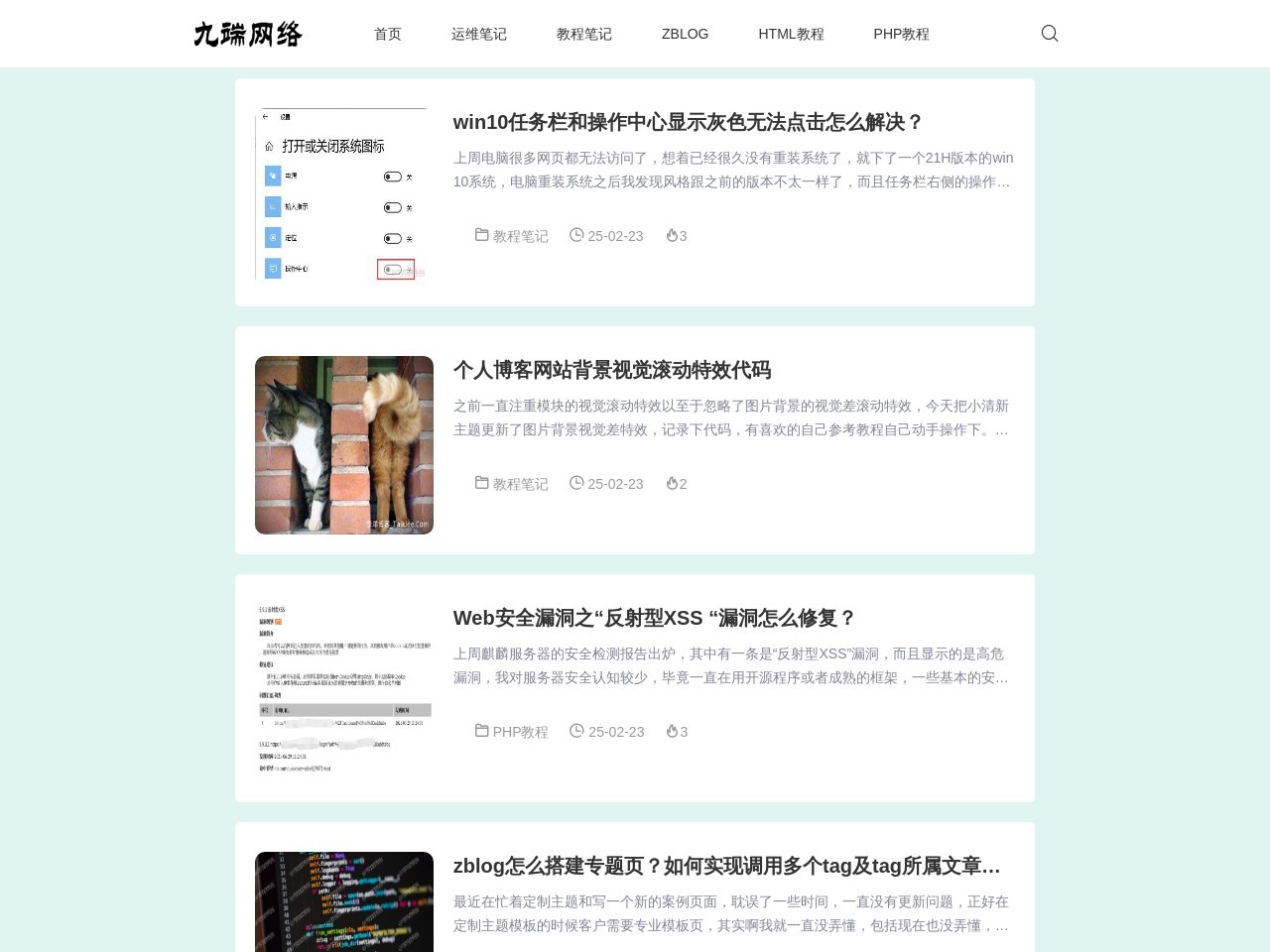Click the fire icon on the XSS article
Image resolution: width=1270 pixels, height=952 pixels.
(x=672, y=731)
